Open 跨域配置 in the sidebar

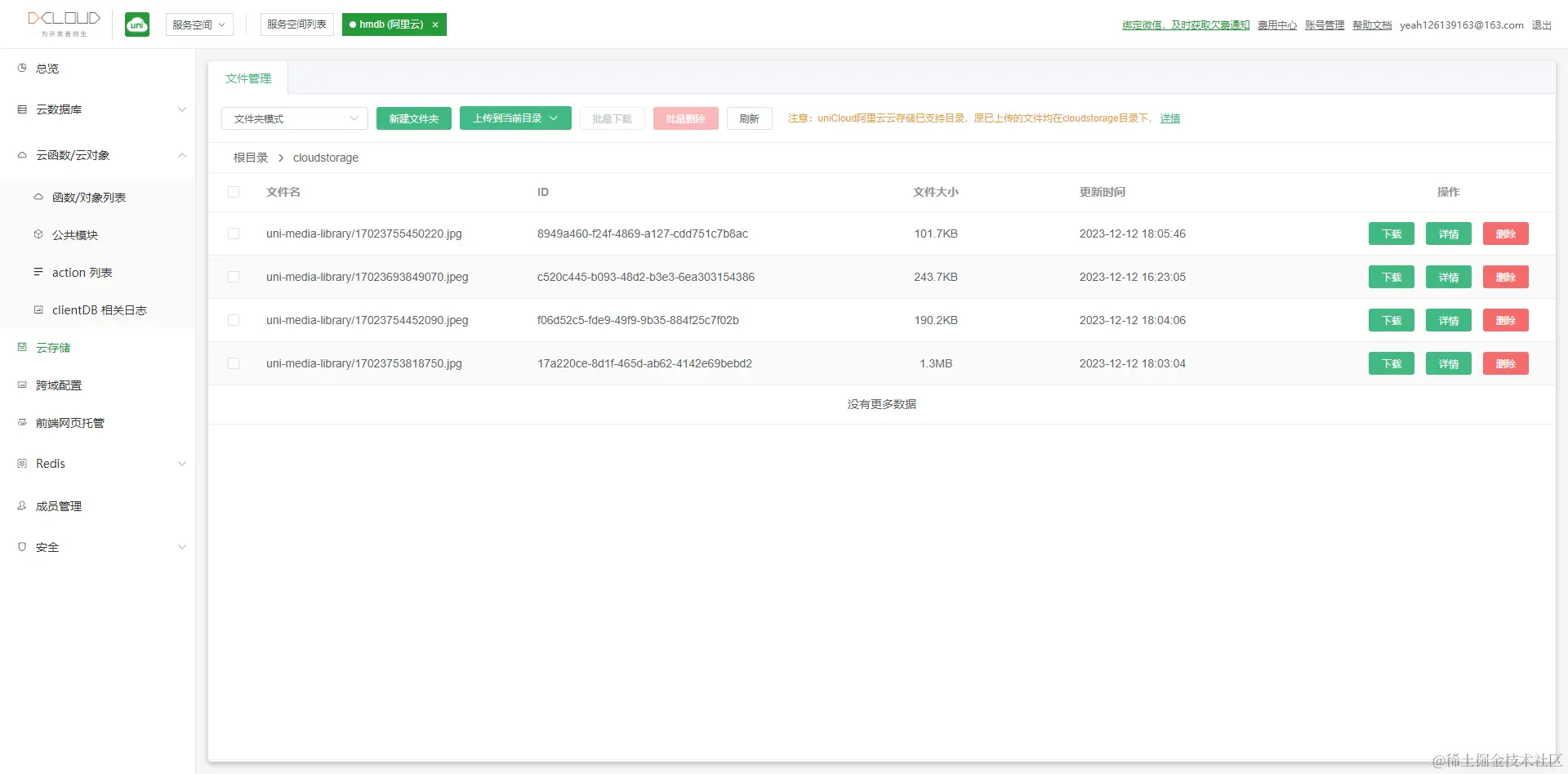coord(59,385)
